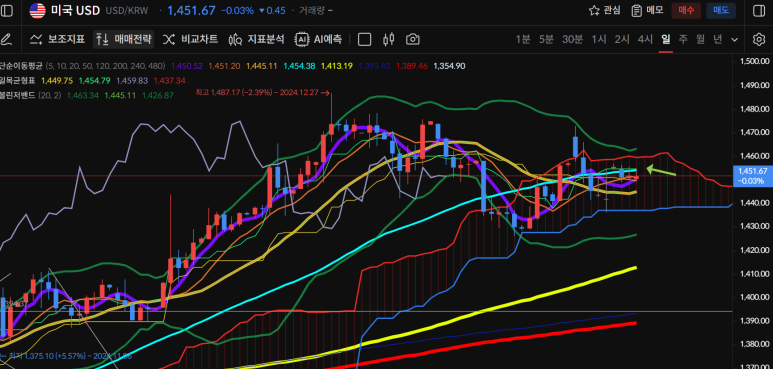Toggle the right sidebar panel icon
The image size is (773, 369).
point(759,10)
